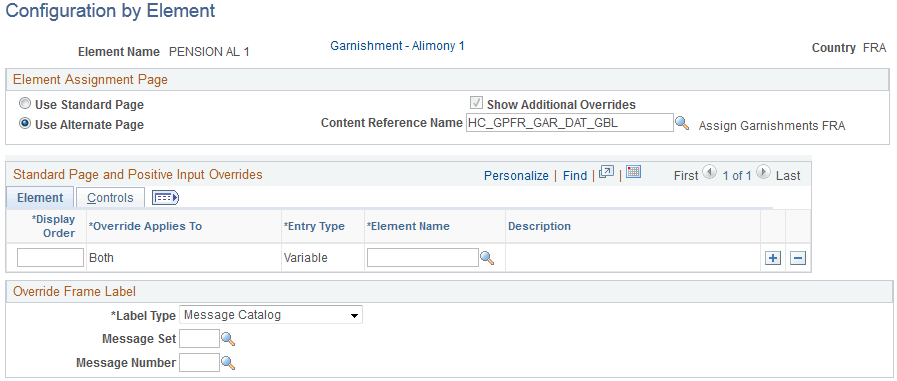Click the Last navigation link
897x381 pixels.
tap(788, 176)
